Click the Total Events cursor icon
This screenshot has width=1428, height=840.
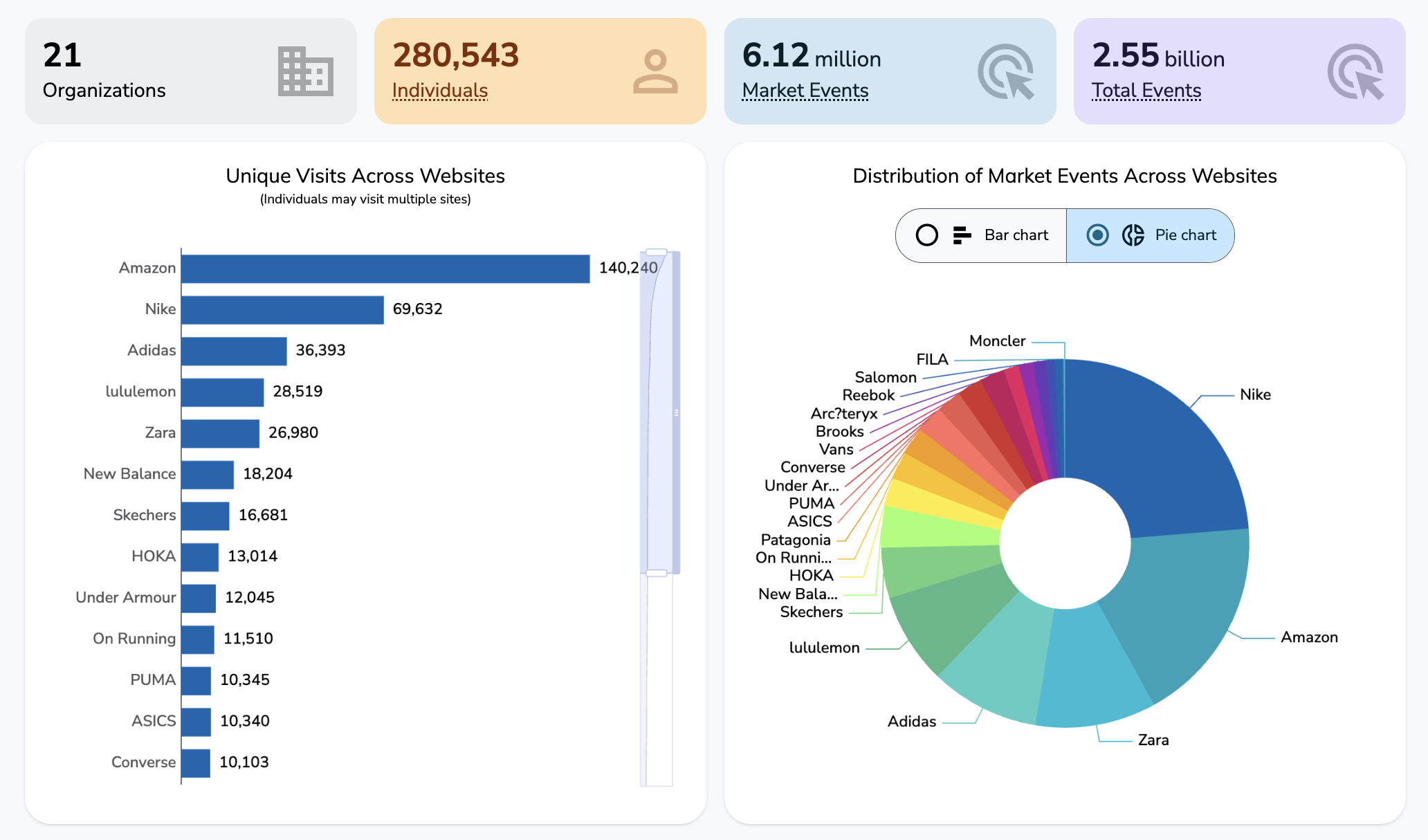1355,71
